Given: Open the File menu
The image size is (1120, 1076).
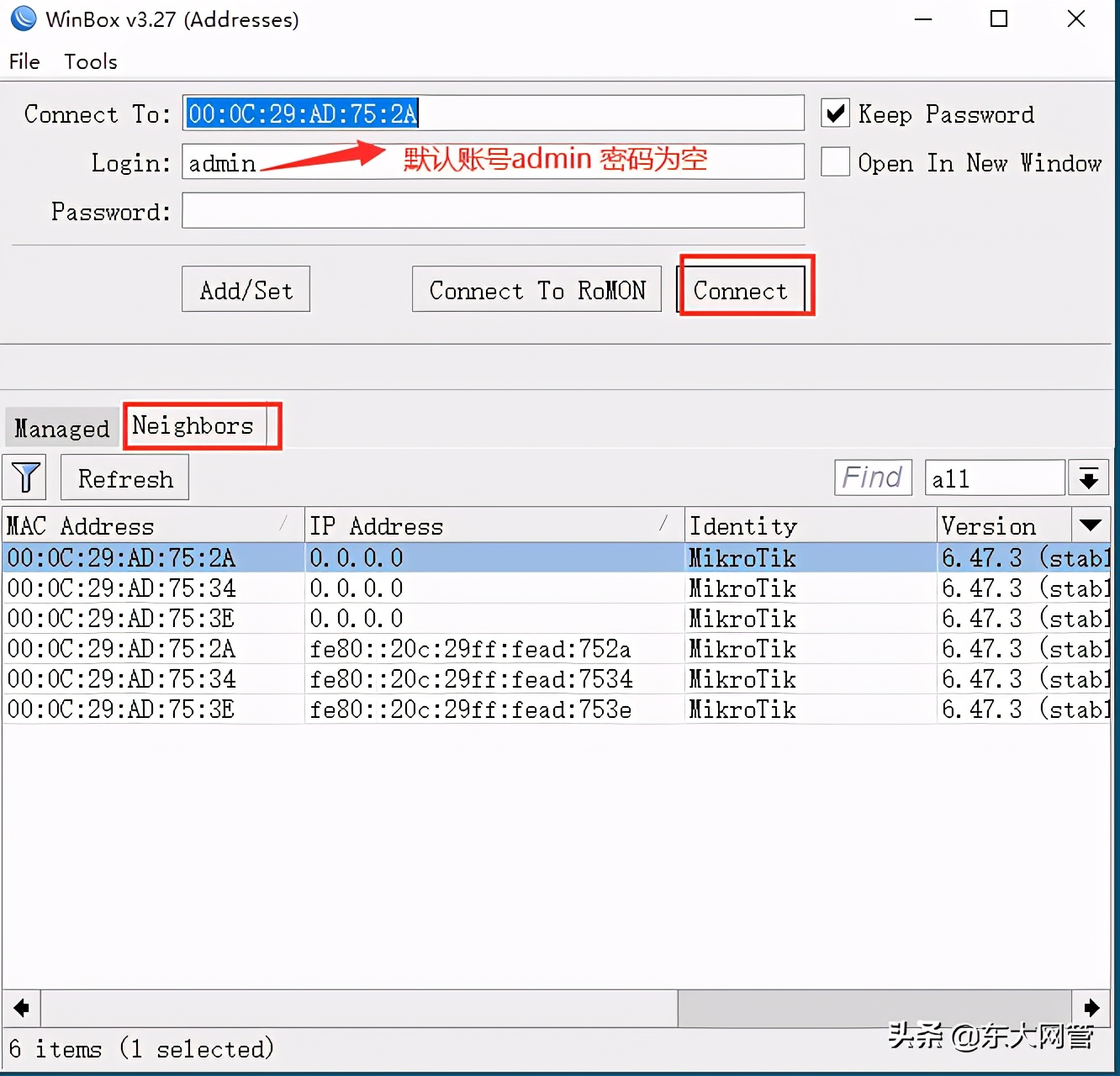Looking at the screenshot, I should click(x=24, y=61).
